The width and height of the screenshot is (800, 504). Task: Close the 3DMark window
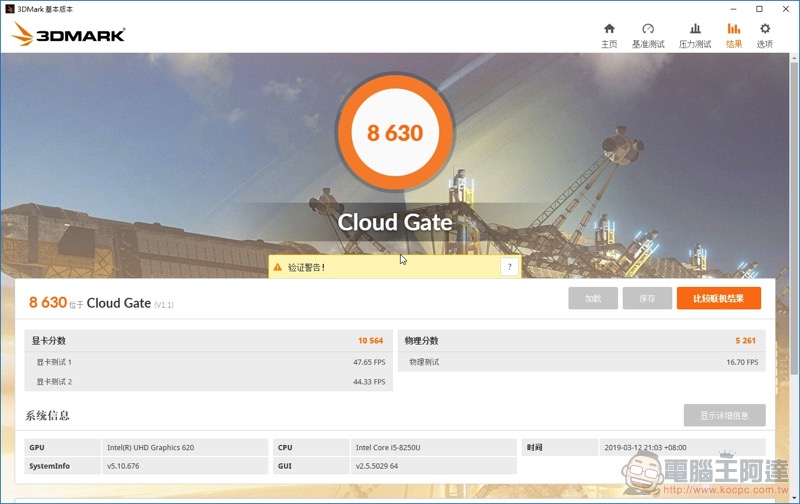pos(786,9)
